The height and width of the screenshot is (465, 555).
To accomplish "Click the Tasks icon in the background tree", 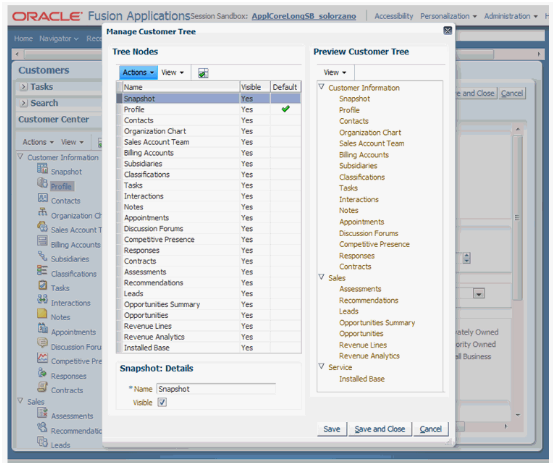I will pyautogui.click(x=42, y=285).
